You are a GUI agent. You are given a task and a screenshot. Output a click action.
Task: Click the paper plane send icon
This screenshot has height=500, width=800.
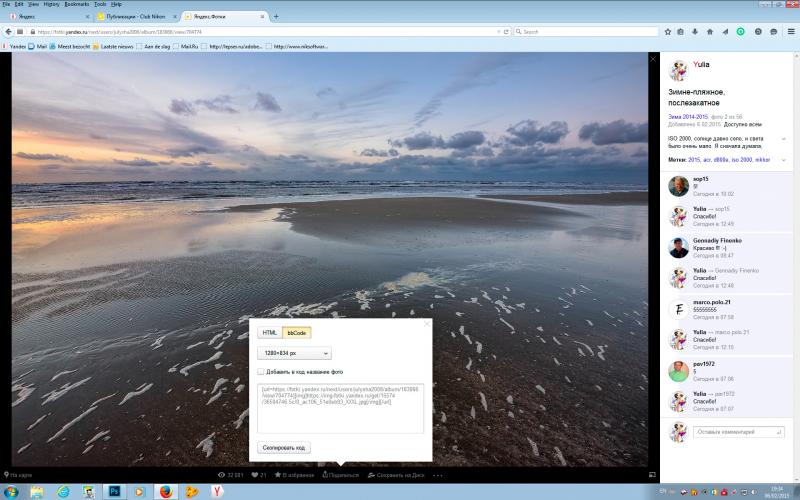pyautogui.click(x=725, y=32)
